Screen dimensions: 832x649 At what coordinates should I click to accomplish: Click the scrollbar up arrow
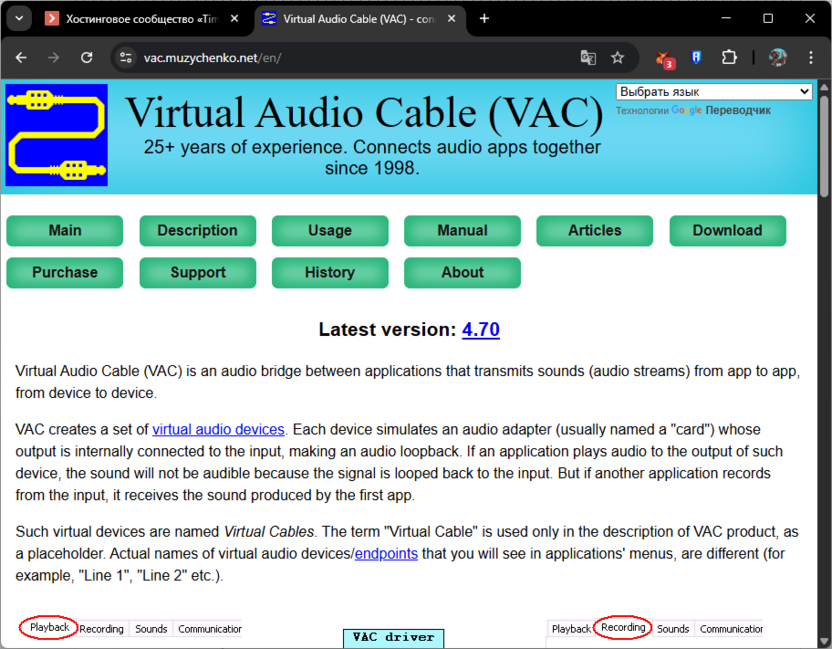pos(824,86)
